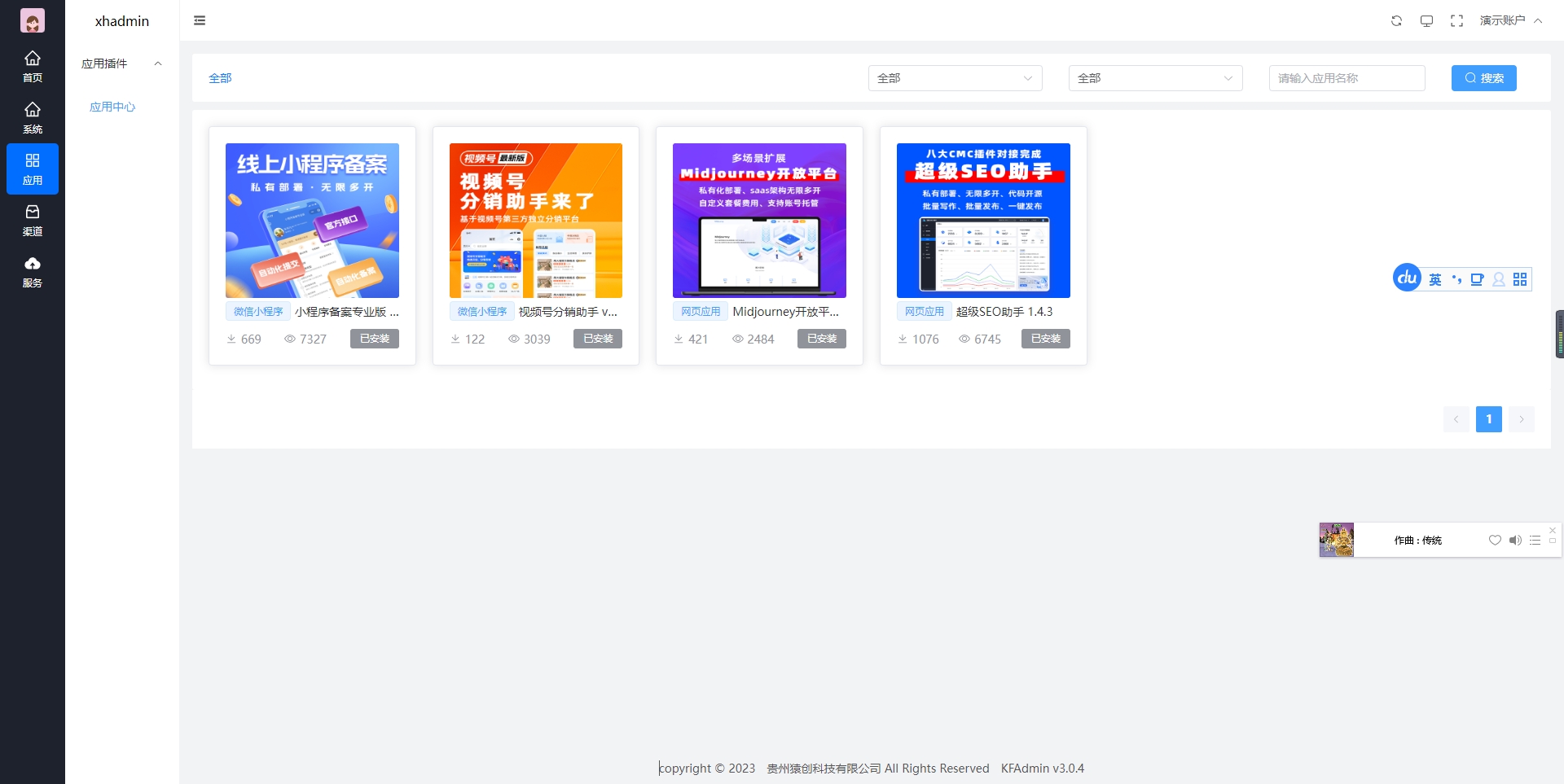
Task: Open the 演示账户 account dropdown
Action: tap(1511, 20)
